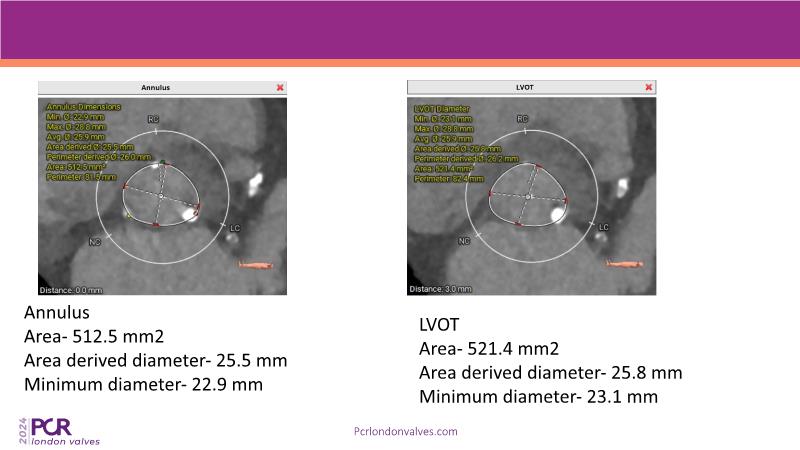
Task: Click the Distance 3.0 mm readout in LVOT
Action: pyautogui.click(x=439, y=288)
